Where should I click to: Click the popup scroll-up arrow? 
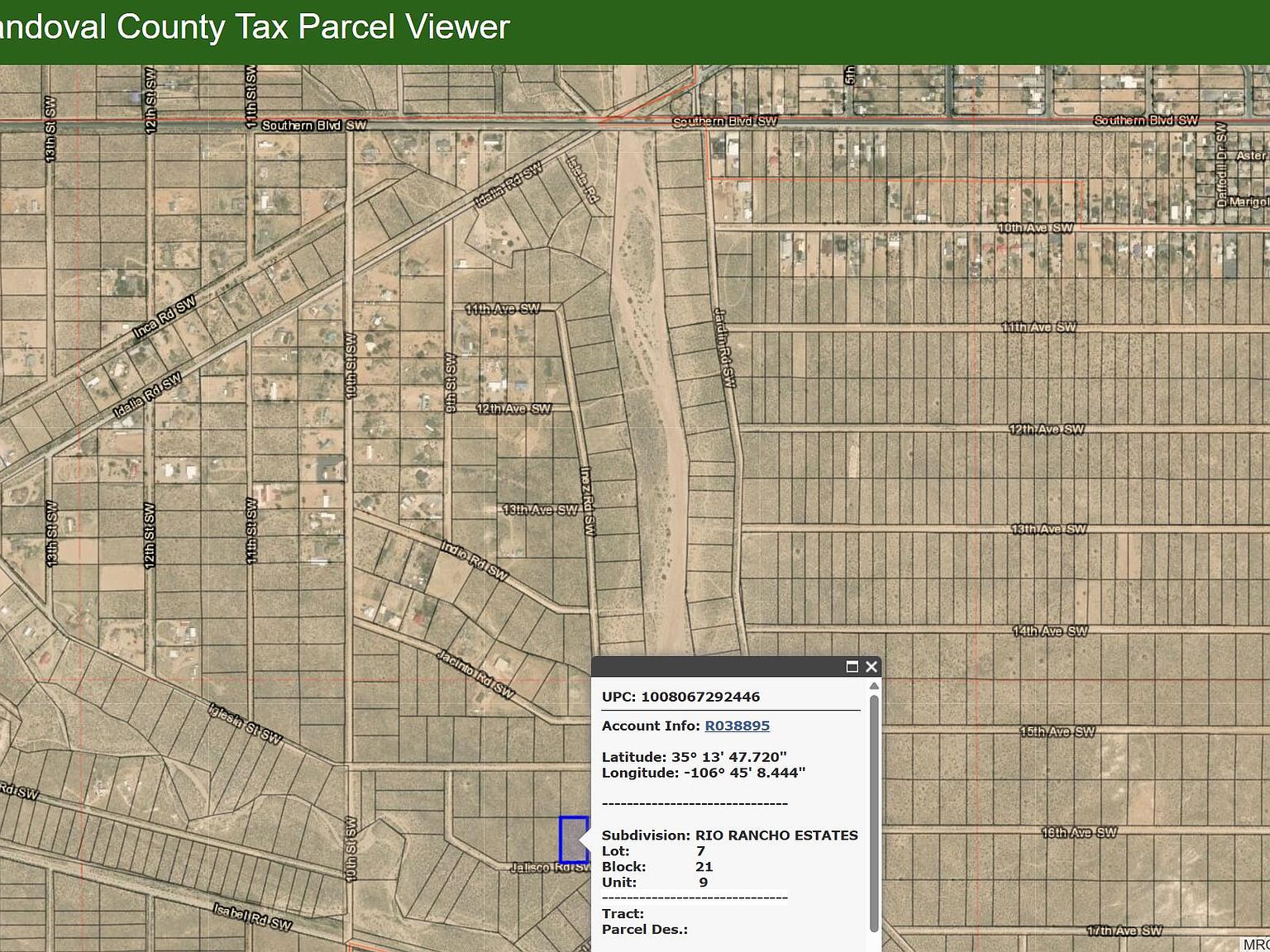click(x=874, y=686)
